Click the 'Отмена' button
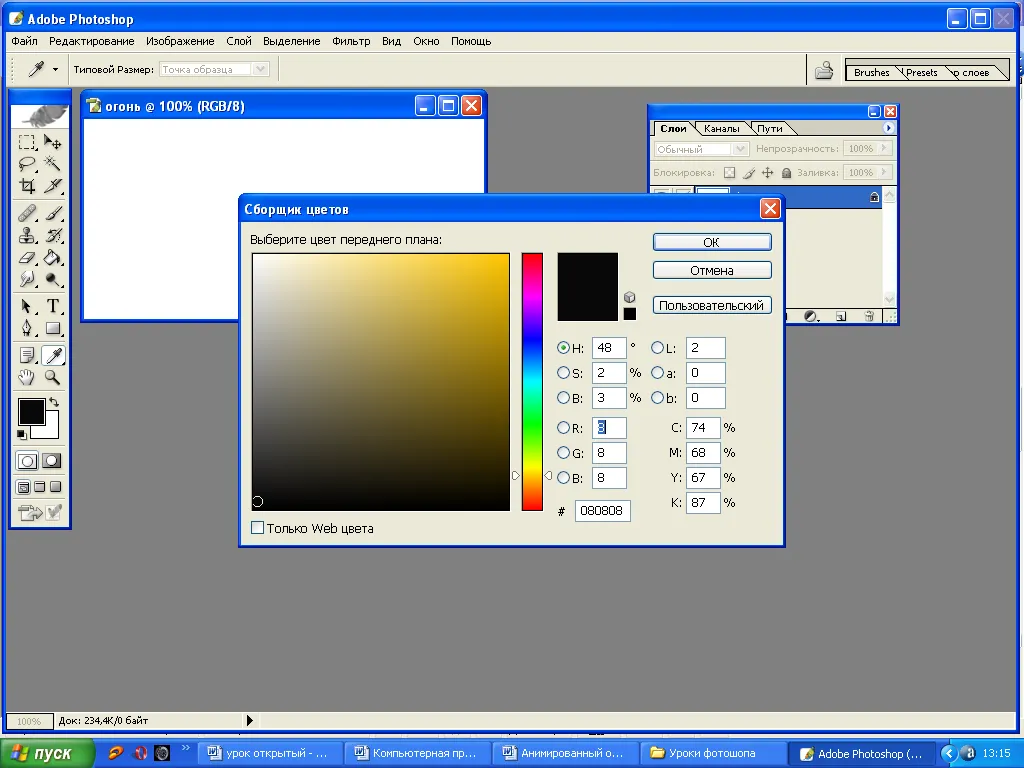 pyautogui.click(x=711, y=270)
